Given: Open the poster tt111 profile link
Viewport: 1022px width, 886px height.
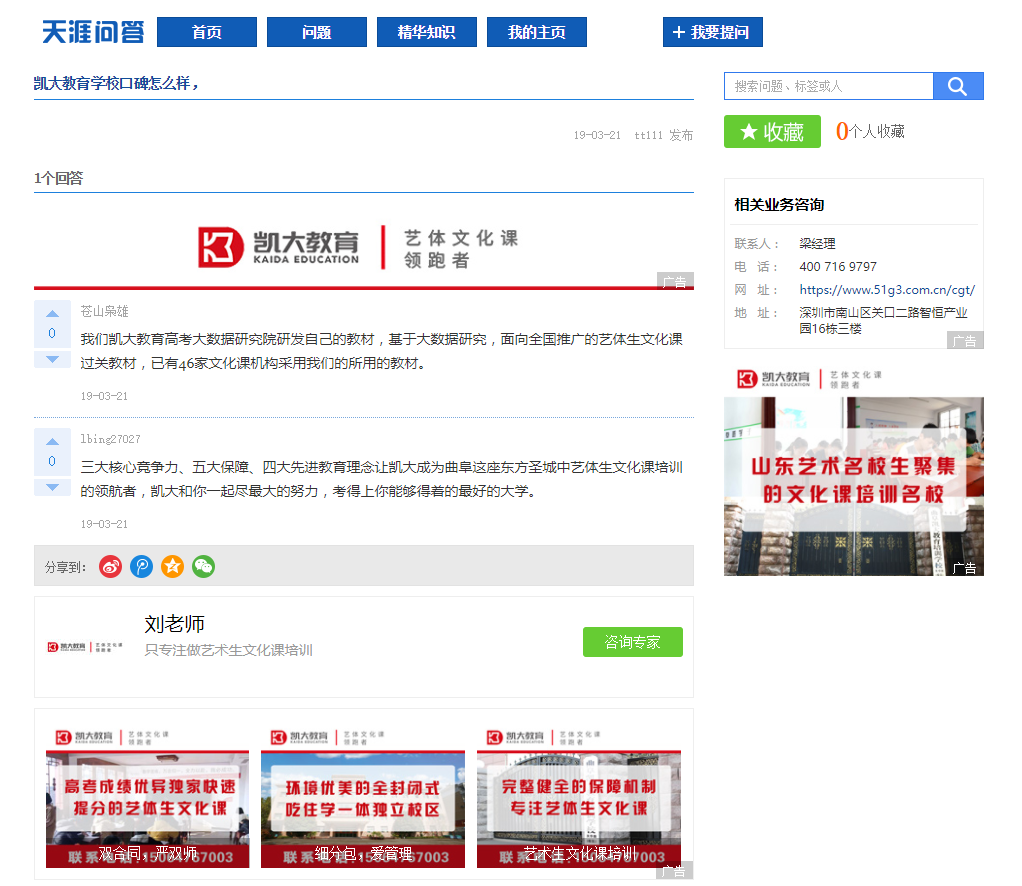Looking at the screenshot, I should click(x=648, y=135).
